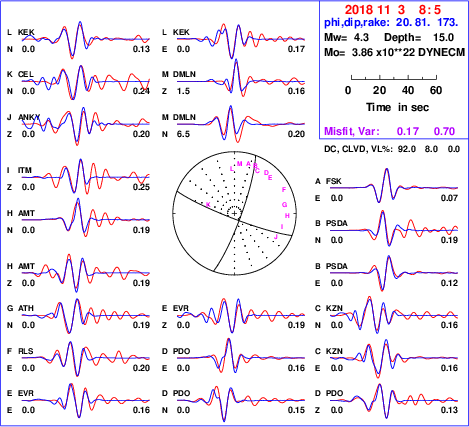Image resolution: width=469 pixels, height=427 pixels.
Task: Select station marker K on focal sphere
Action: point(208,205)
